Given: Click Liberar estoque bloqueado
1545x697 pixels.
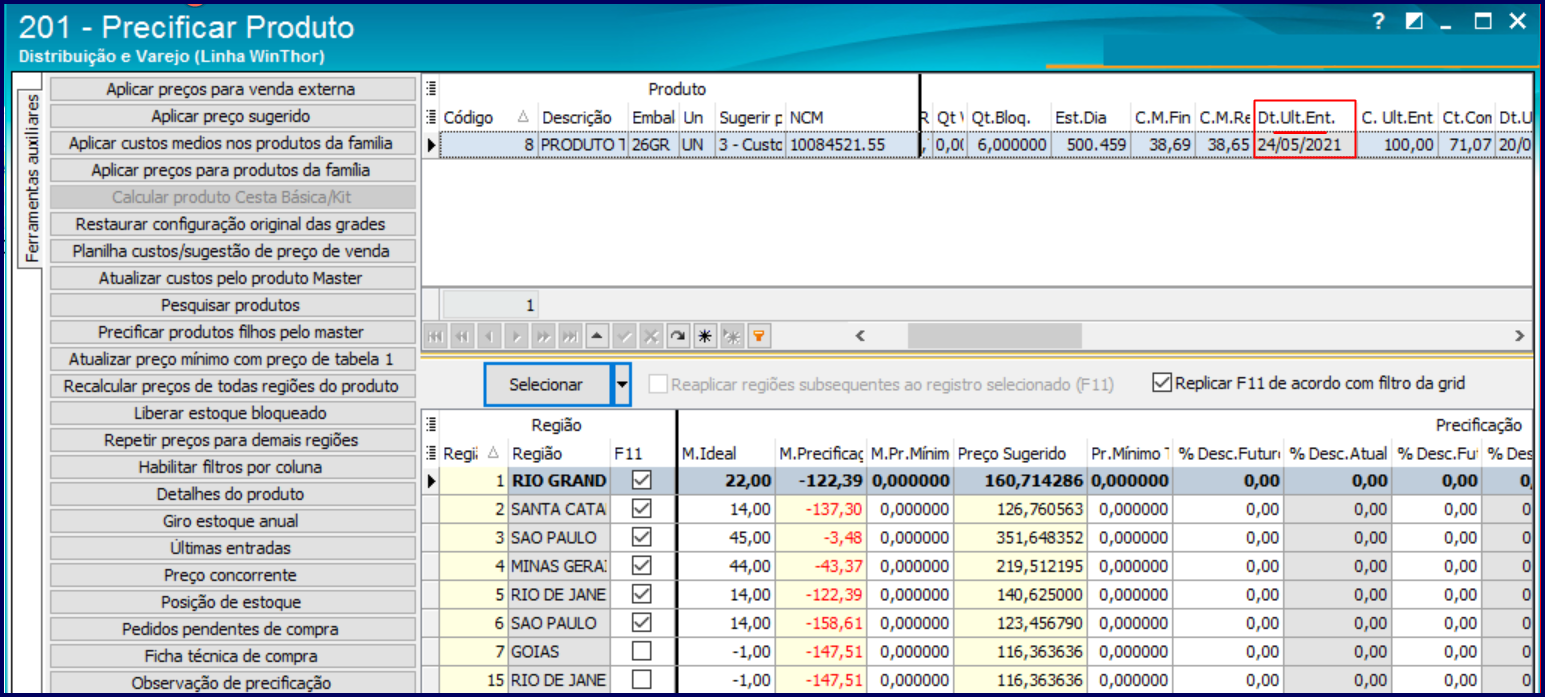Looking at the screenshot, I should (231, 413).
